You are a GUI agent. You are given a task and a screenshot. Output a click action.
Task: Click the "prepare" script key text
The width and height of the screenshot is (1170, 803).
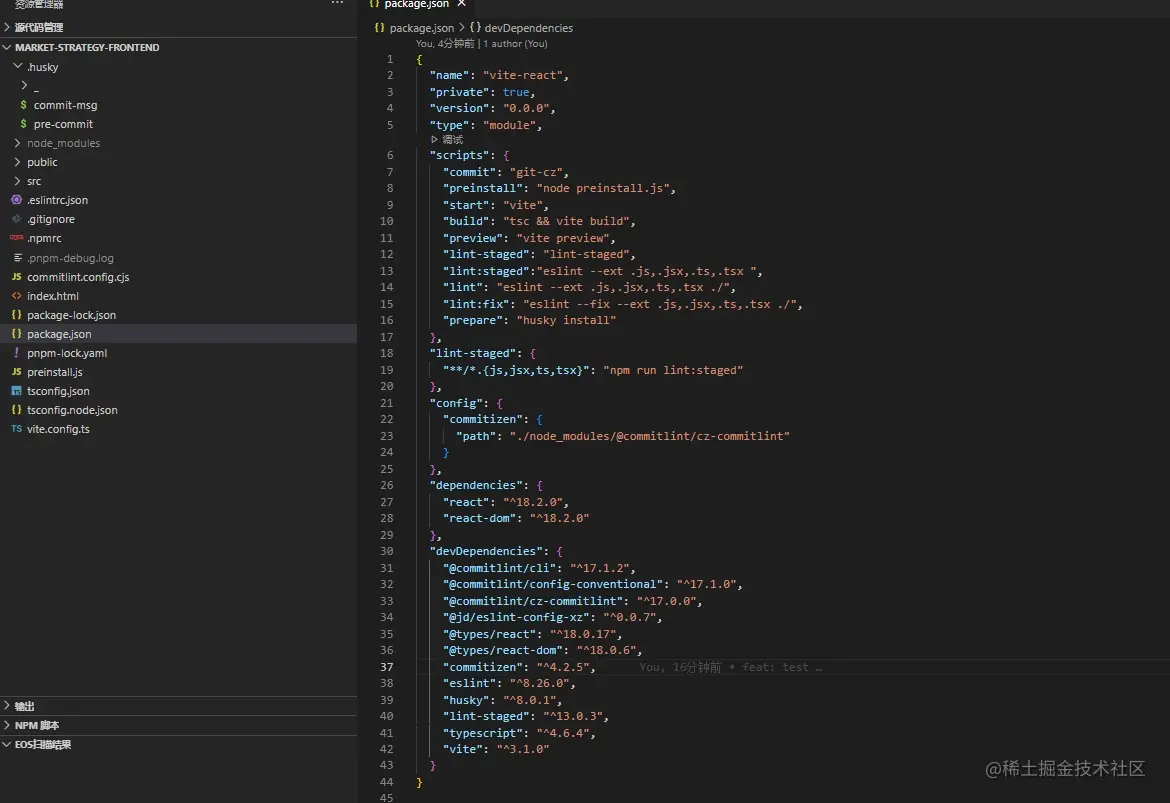pyautogui.click(x=473, y=320)
